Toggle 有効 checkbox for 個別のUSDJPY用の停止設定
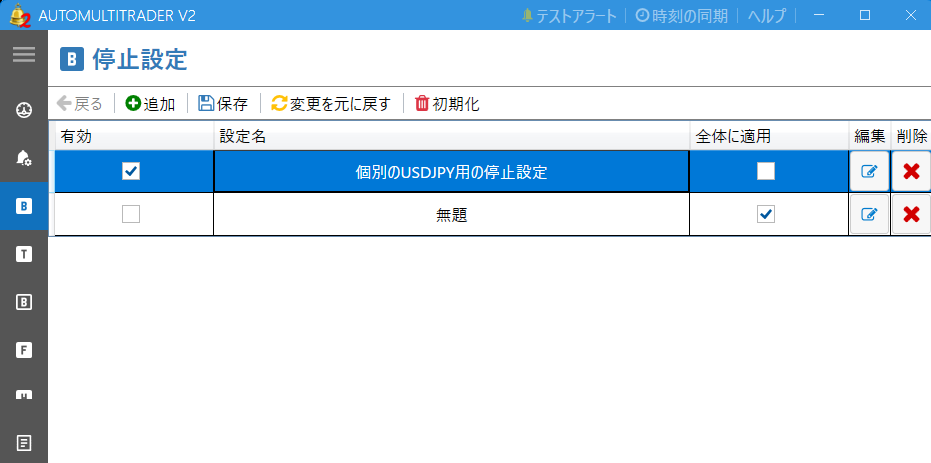 131,172
